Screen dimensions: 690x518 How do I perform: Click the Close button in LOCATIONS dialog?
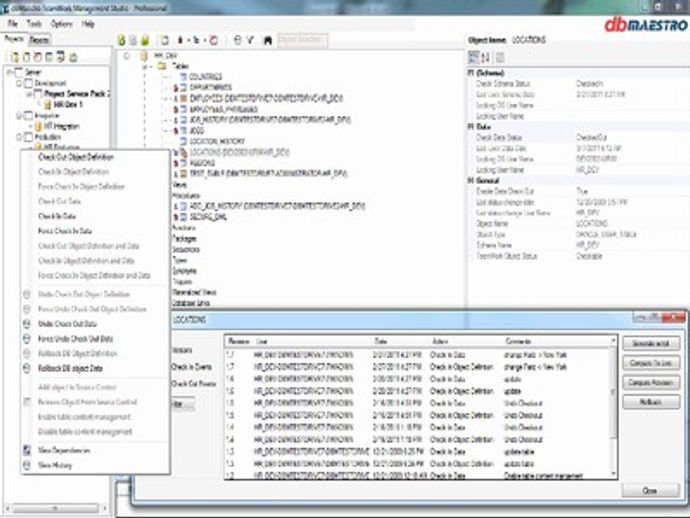pos(650,490)
